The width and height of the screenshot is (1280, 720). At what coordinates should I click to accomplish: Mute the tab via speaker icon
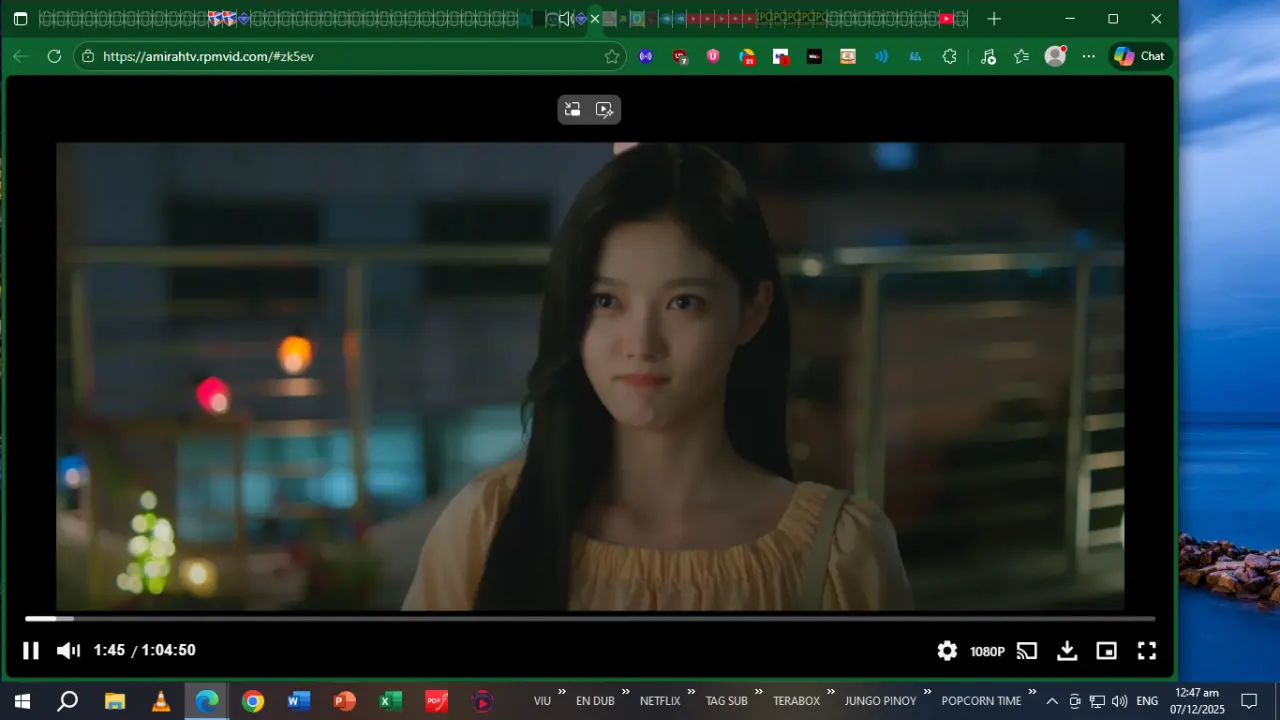coord(565,18)
